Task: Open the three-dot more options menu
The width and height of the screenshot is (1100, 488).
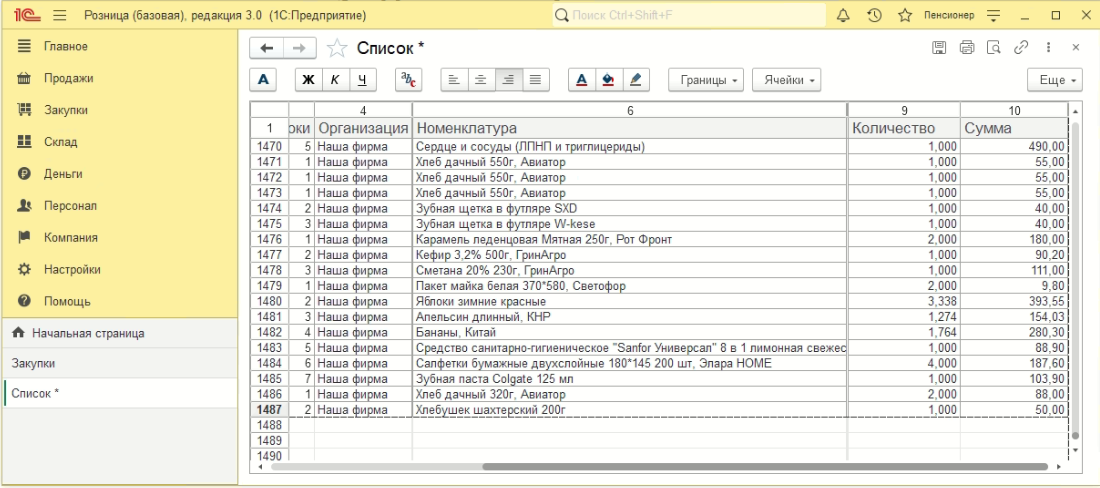Action: coord(1048,48)
